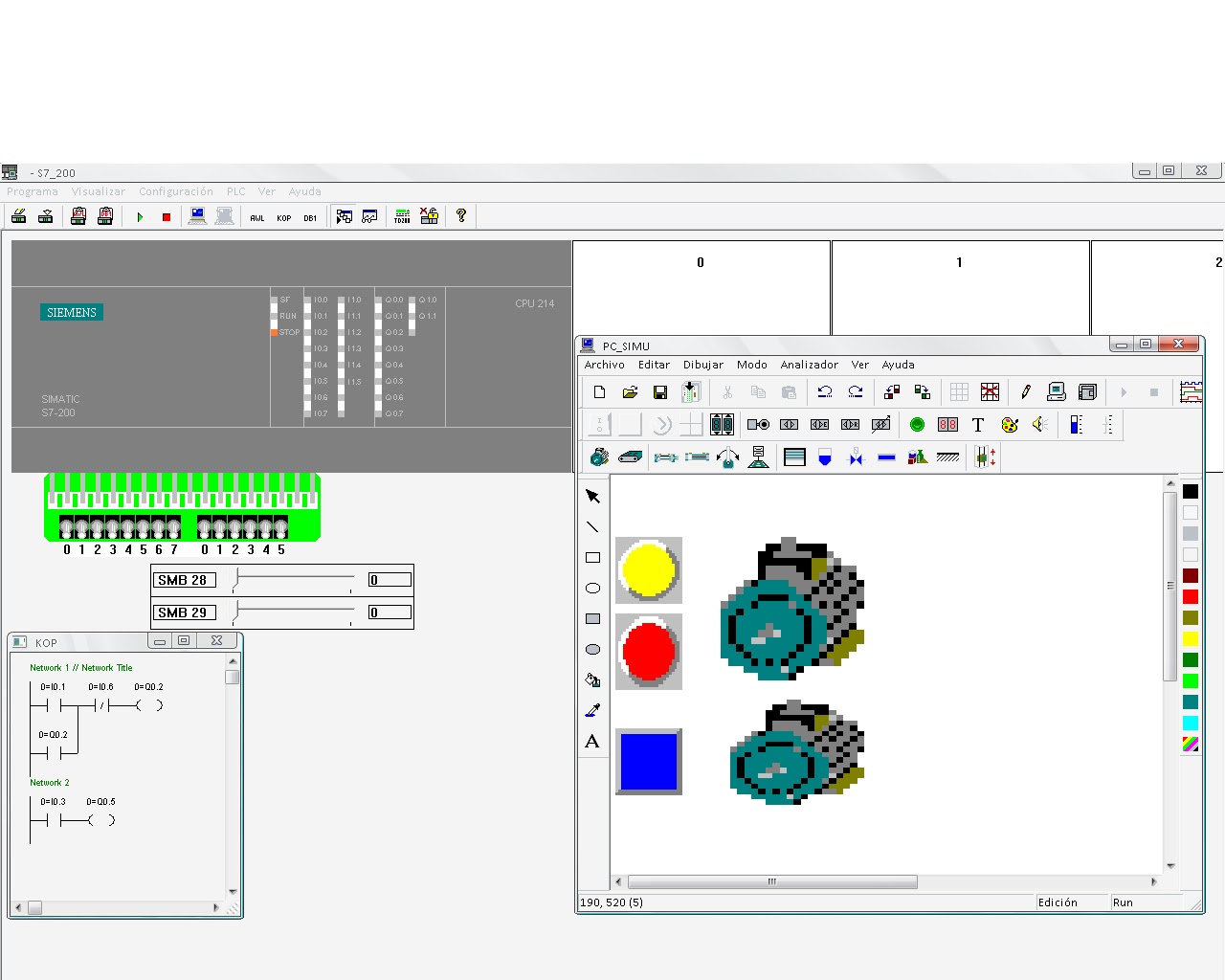Select the red 88 digital display tool
The width and height of the screenshot is (1225, 980).
pyautogui.click(x=947, y=424)
